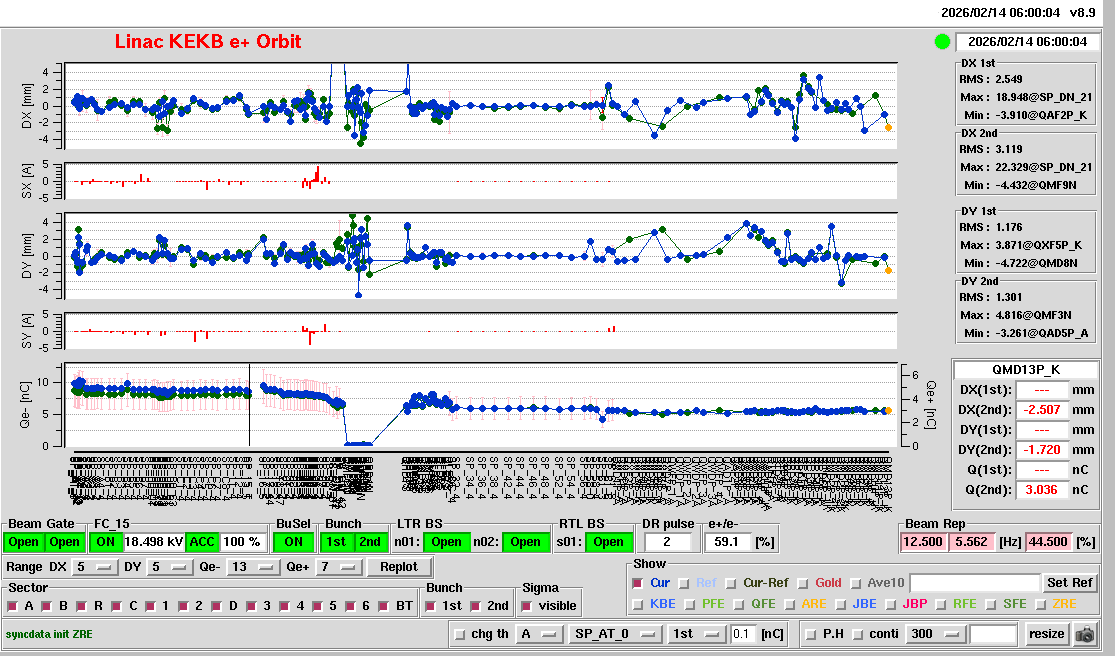Enable the Cur-Ref show checkbox
This screenshot has width=1115, height=656.
pos(733,583)
